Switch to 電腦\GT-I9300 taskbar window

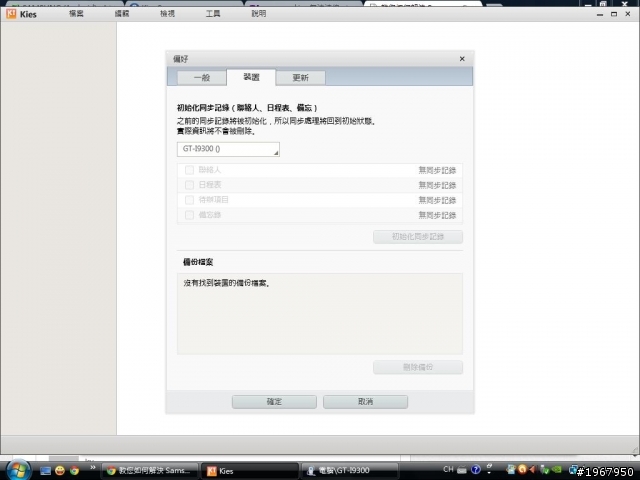point(349,471)
